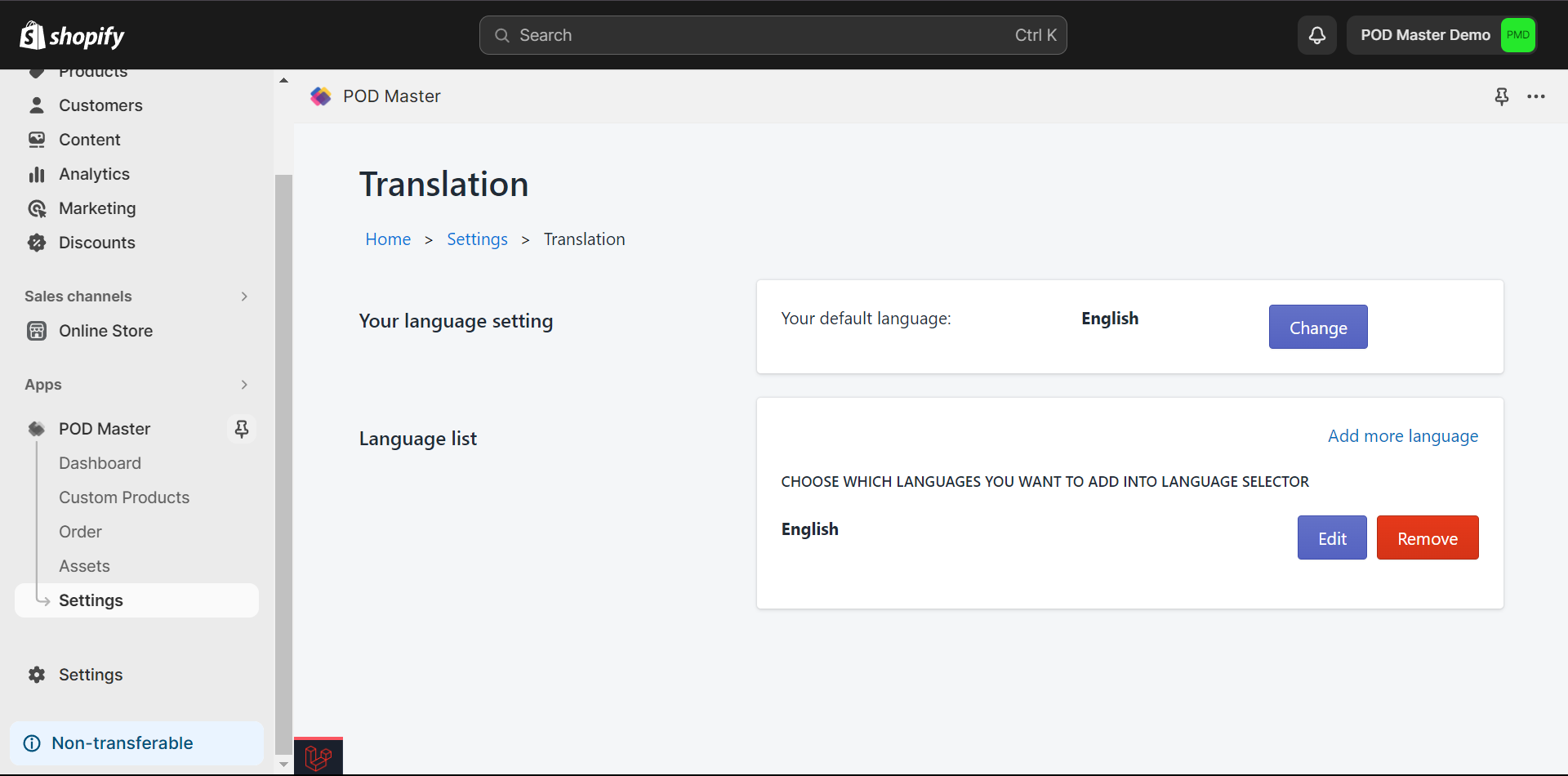Unpin POD Master from the sidebar
1568x776 pixels.
(x=242, y=429)
